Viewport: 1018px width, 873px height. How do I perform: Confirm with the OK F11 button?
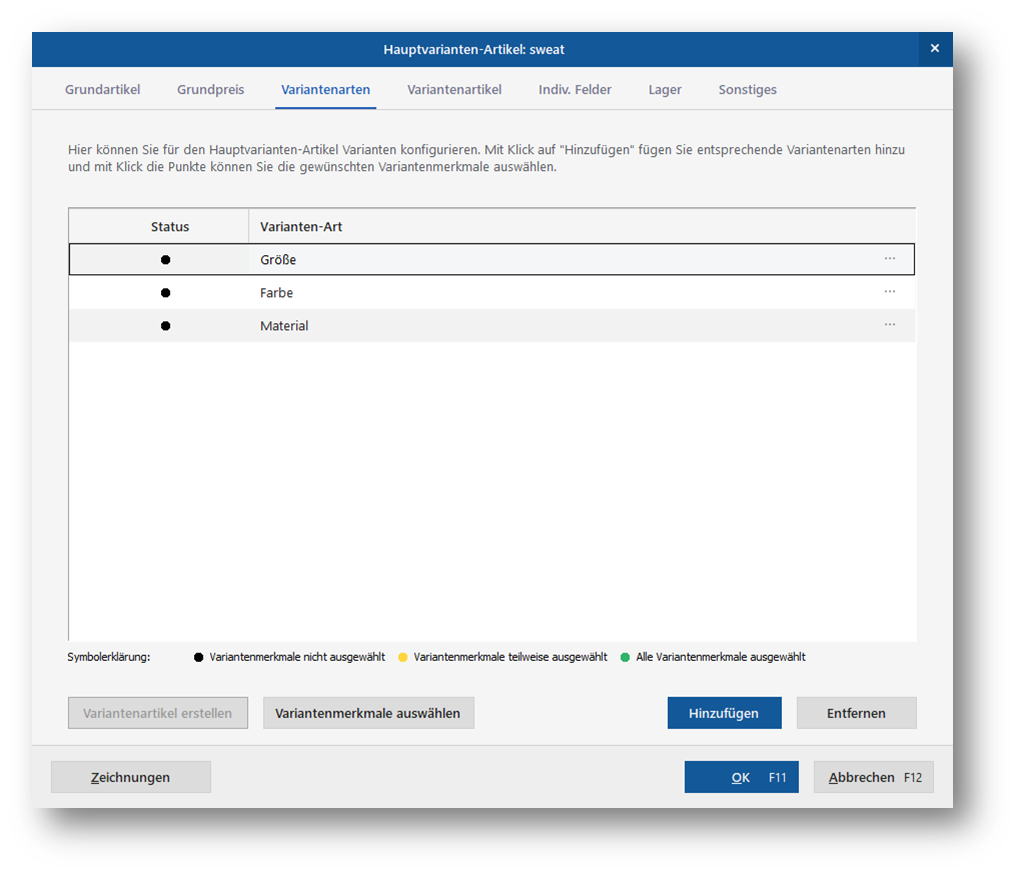tap(741, 777)
